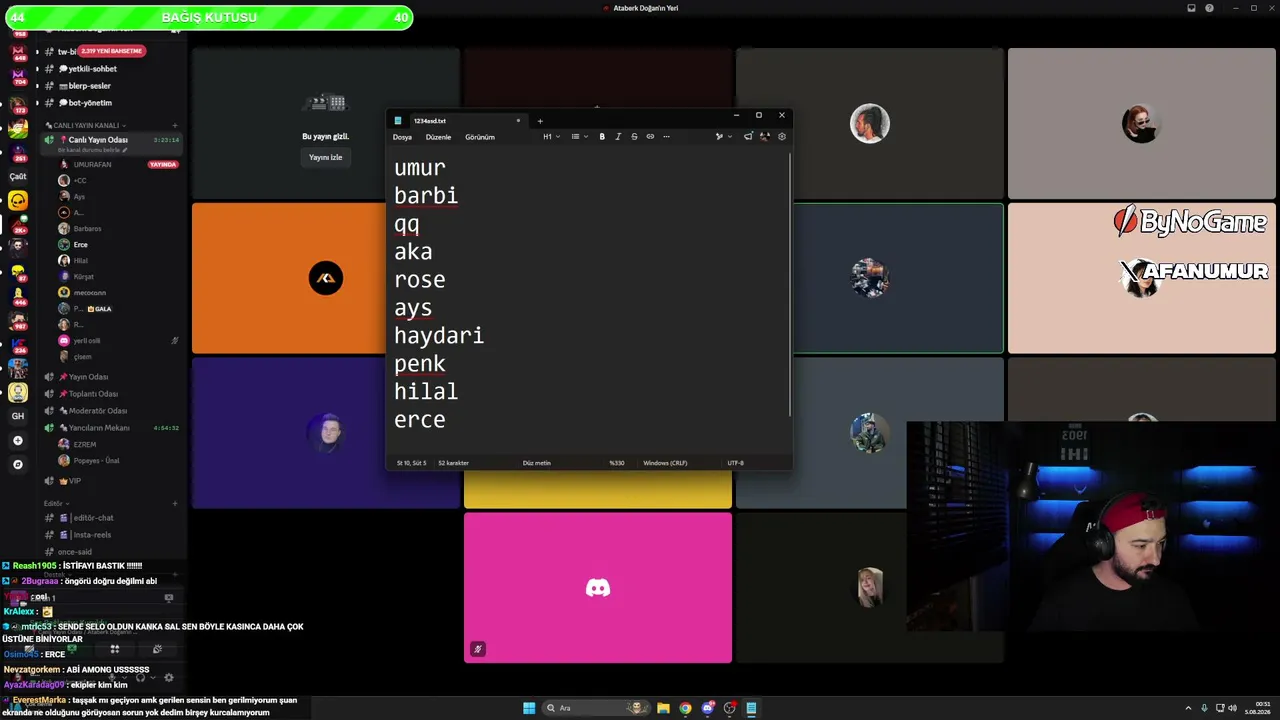This screenshot has width=1280, height=720.
Task: Open the volume control in system tray
Action: pos(1232,708)
